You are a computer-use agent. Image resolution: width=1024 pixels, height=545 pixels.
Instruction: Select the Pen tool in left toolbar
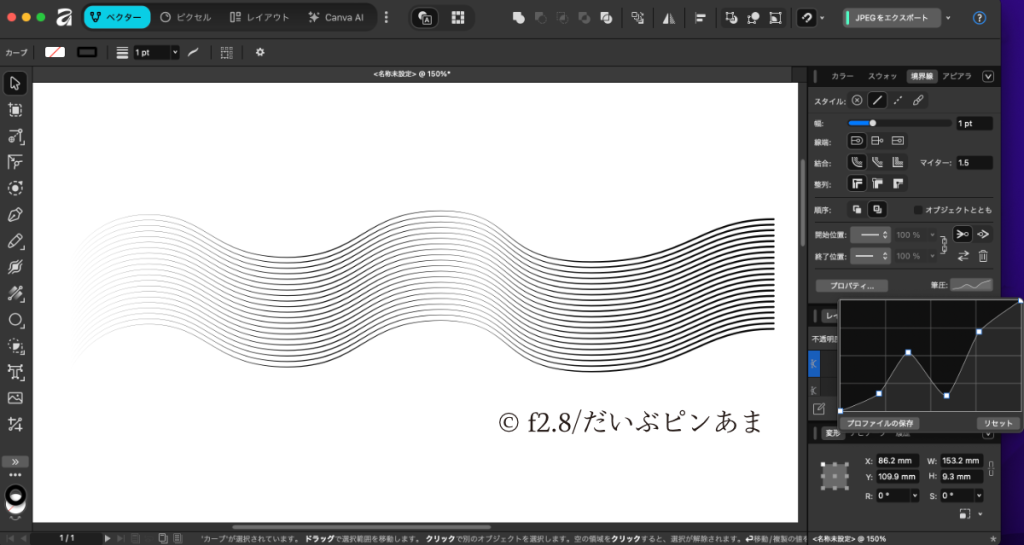tap(15, 214)
